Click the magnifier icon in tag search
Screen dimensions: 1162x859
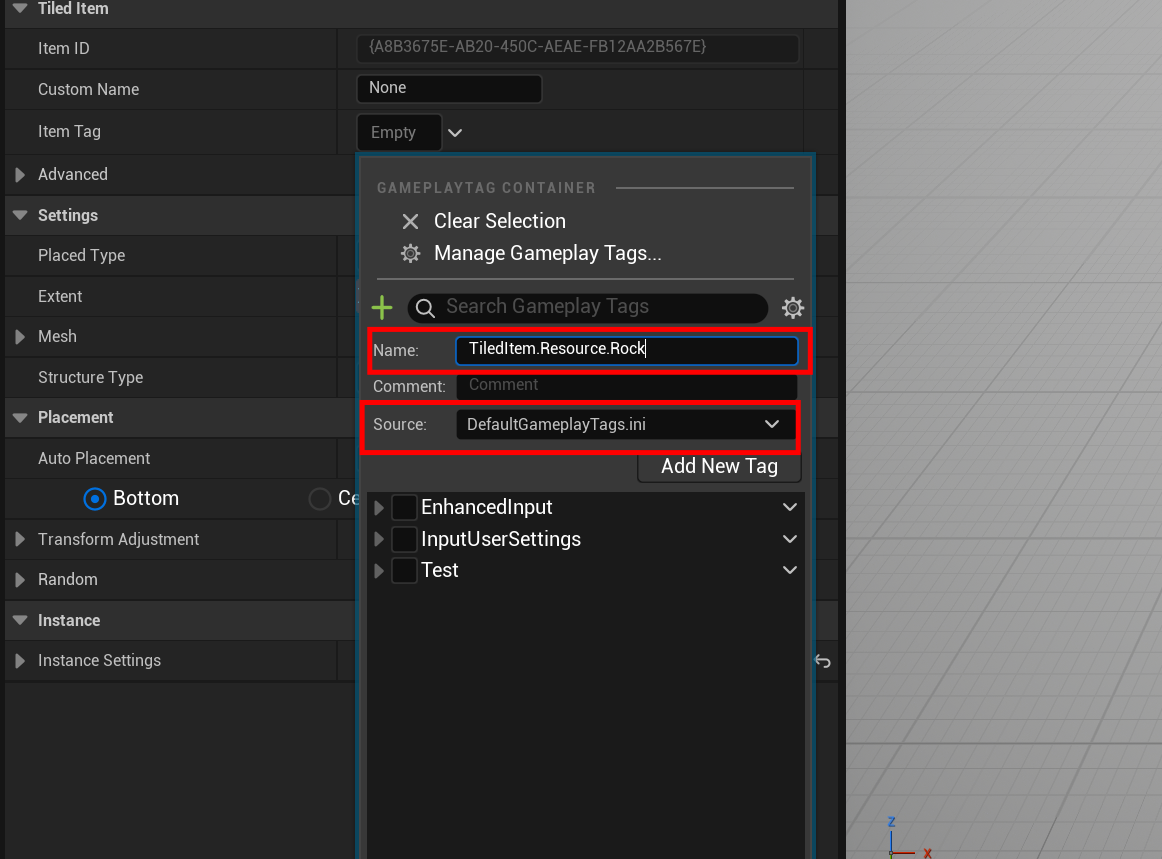[425, 308]
